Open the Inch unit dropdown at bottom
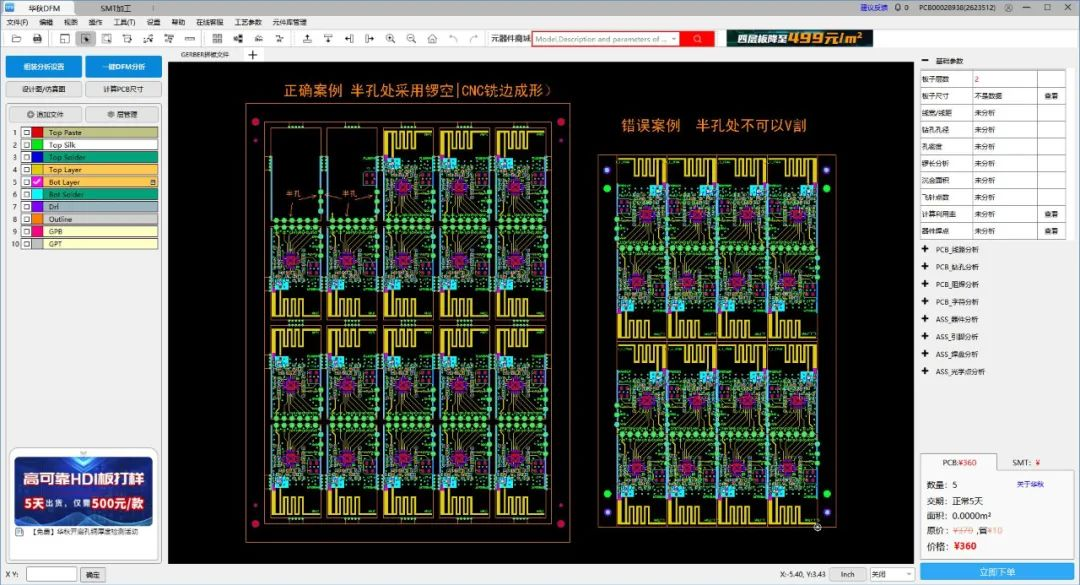Image resolution: width=1080 pixels, height=585 pixels. coord(847,574)
